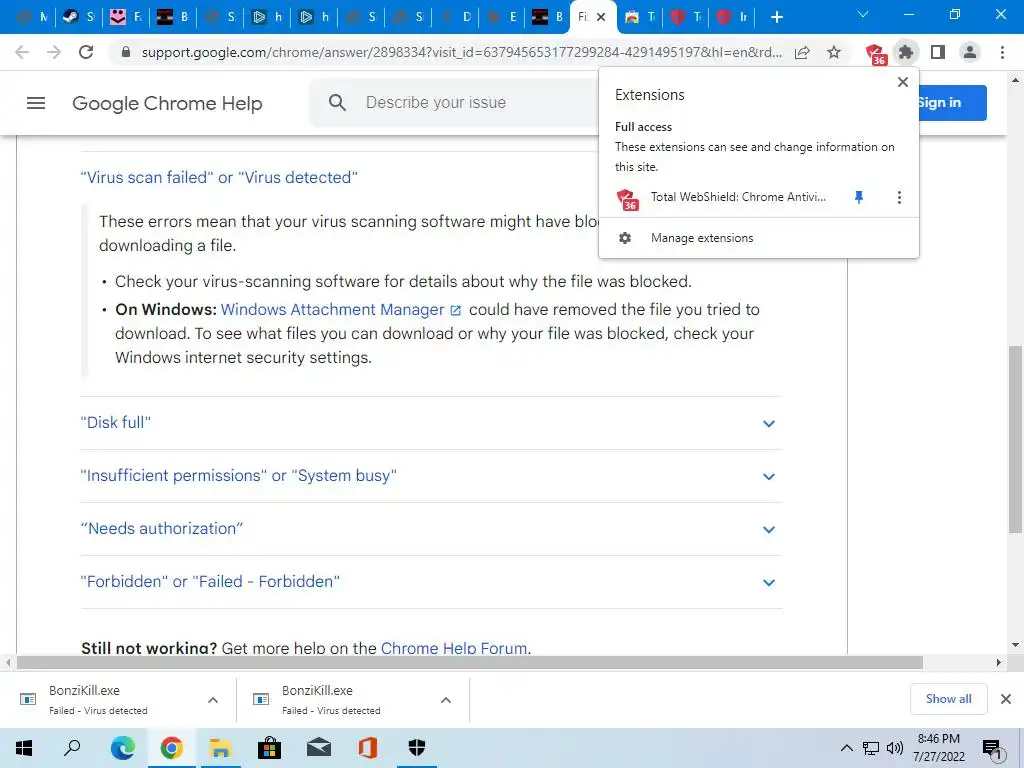Open the Total WebShield toolbar extension icon

click(874, 54)
